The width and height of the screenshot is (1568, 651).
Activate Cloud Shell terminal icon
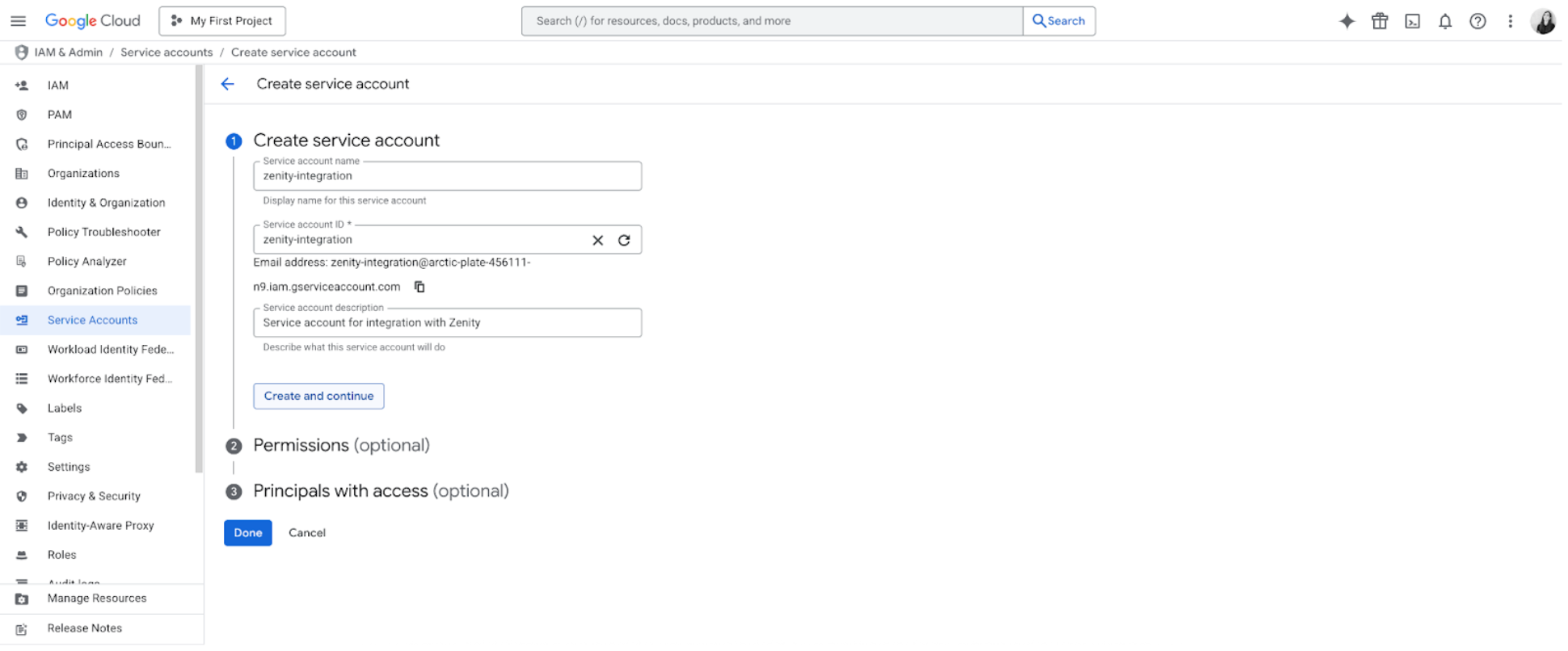click(x=1412, y=22)
